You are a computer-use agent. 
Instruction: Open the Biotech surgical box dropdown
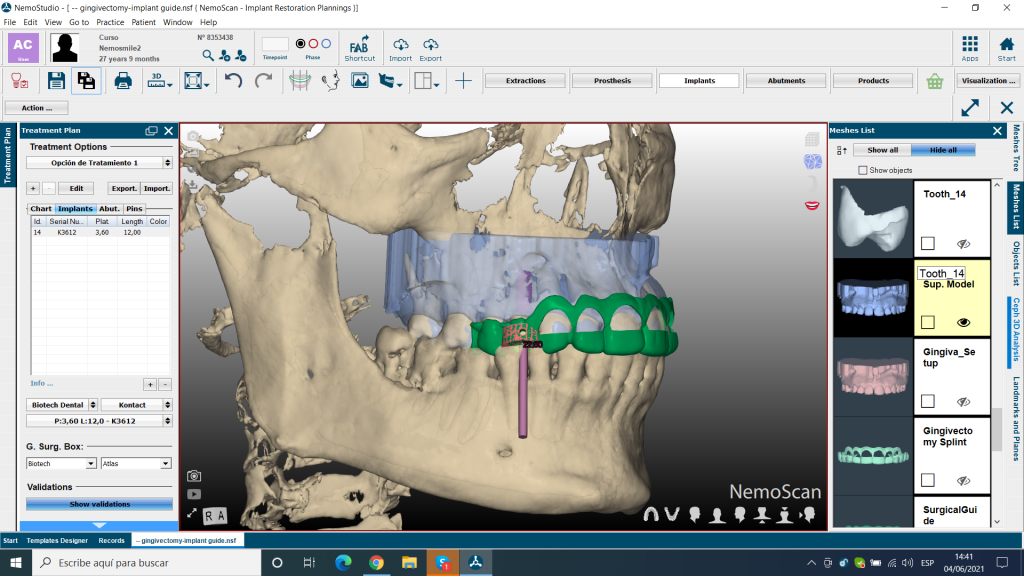61,464
